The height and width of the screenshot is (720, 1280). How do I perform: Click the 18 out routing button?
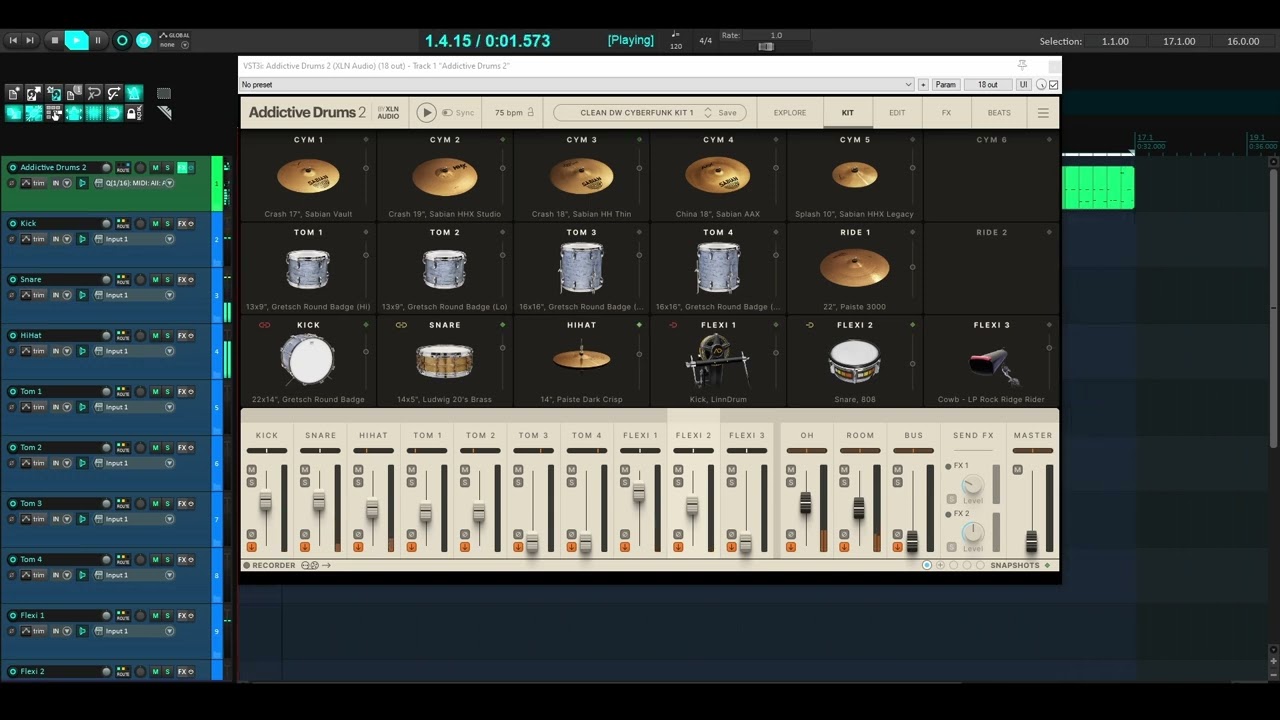[x=988, y=85]
